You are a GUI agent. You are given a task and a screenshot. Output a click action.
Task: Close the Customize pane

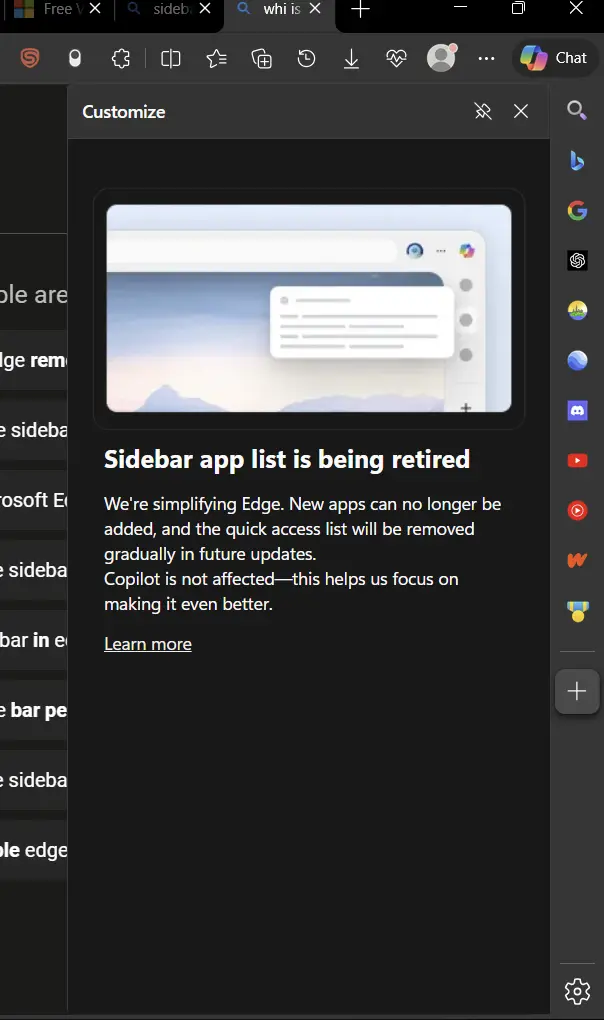click(521, 111)
